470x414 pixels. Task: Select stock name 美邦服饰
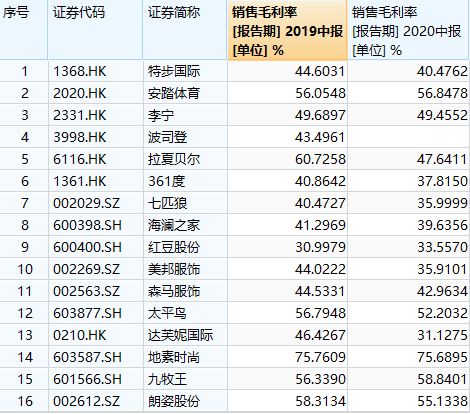[174, 269]
